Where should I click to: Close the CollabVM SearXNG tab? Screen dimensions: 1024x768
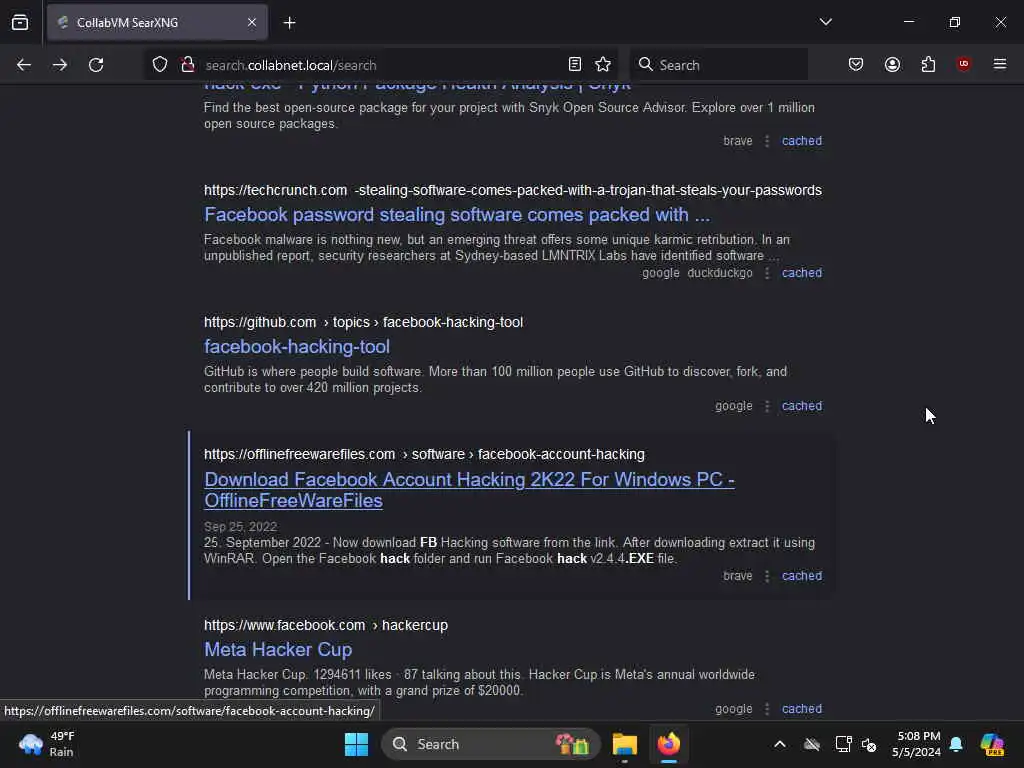click(252, 23)
